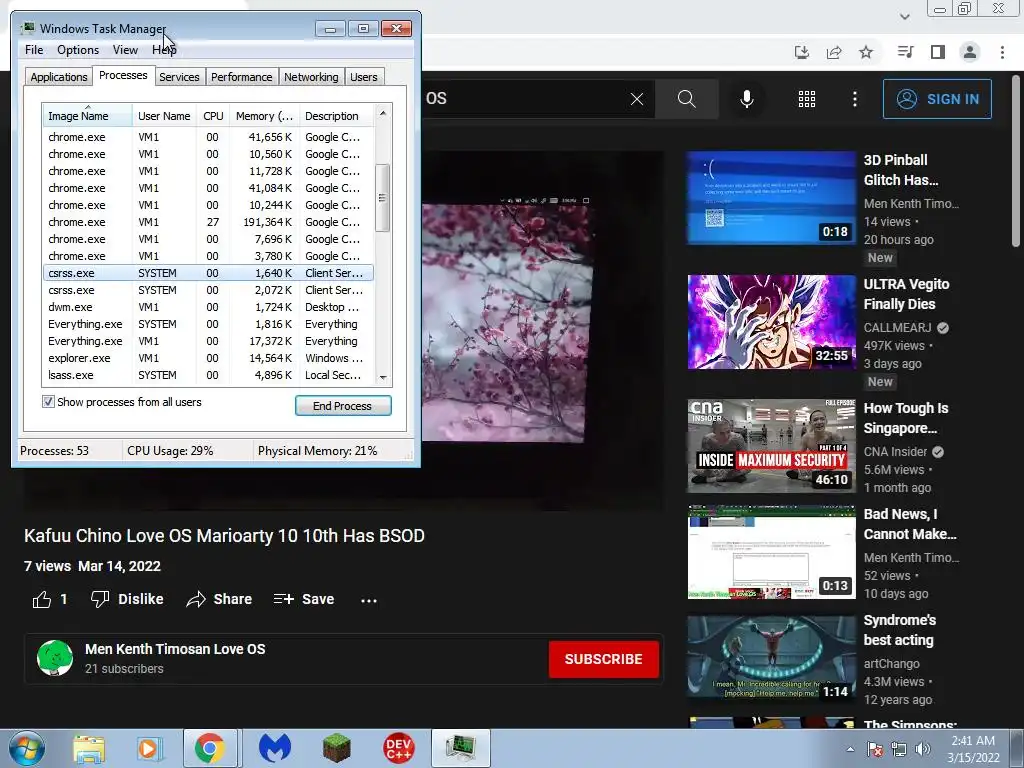Launch Windows Media Player from taskbar
The image size is (1024, 768).
tap(150, 748)
